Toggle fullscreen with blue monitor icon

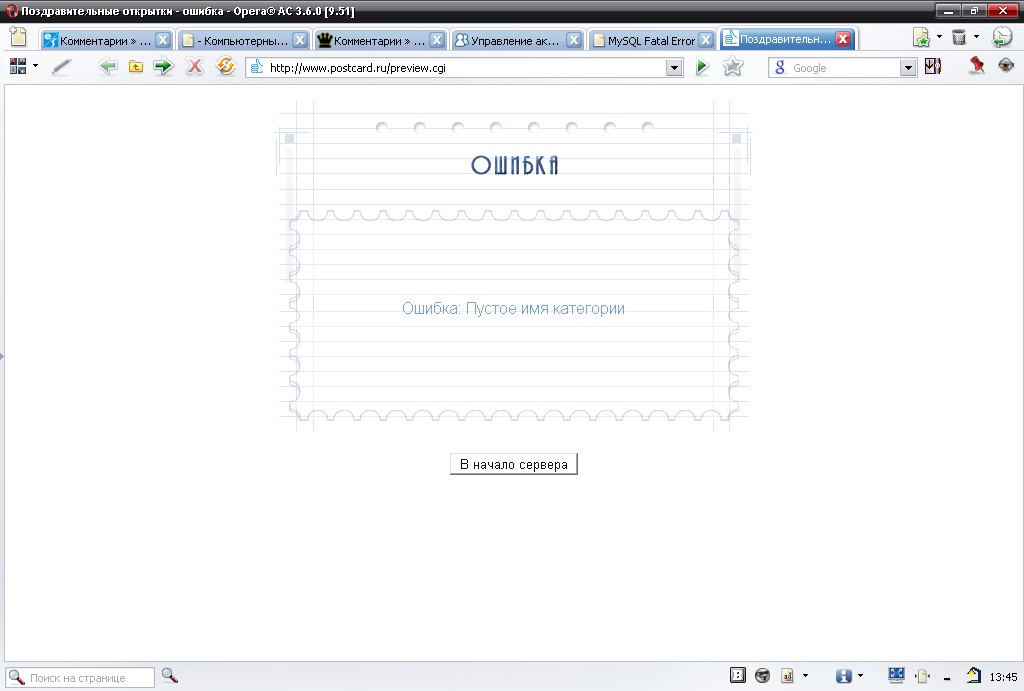coord(896,675)
